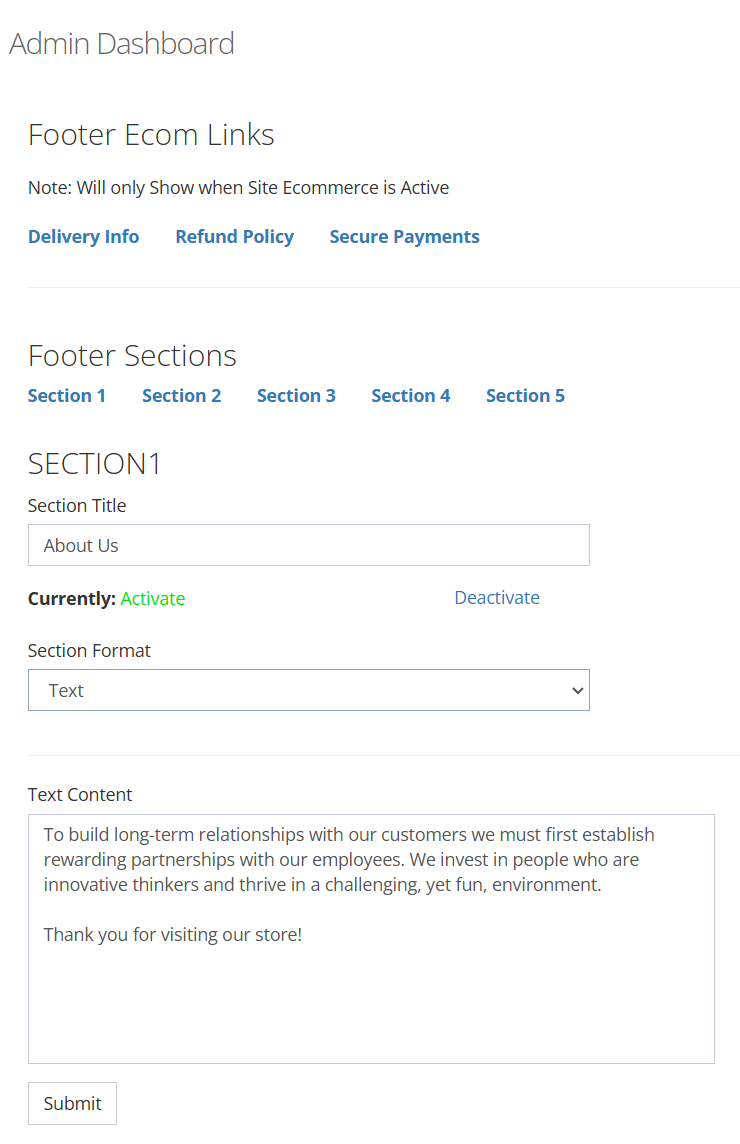Open the Secure Payments link
740x1144 pixels.
[404, 236]
